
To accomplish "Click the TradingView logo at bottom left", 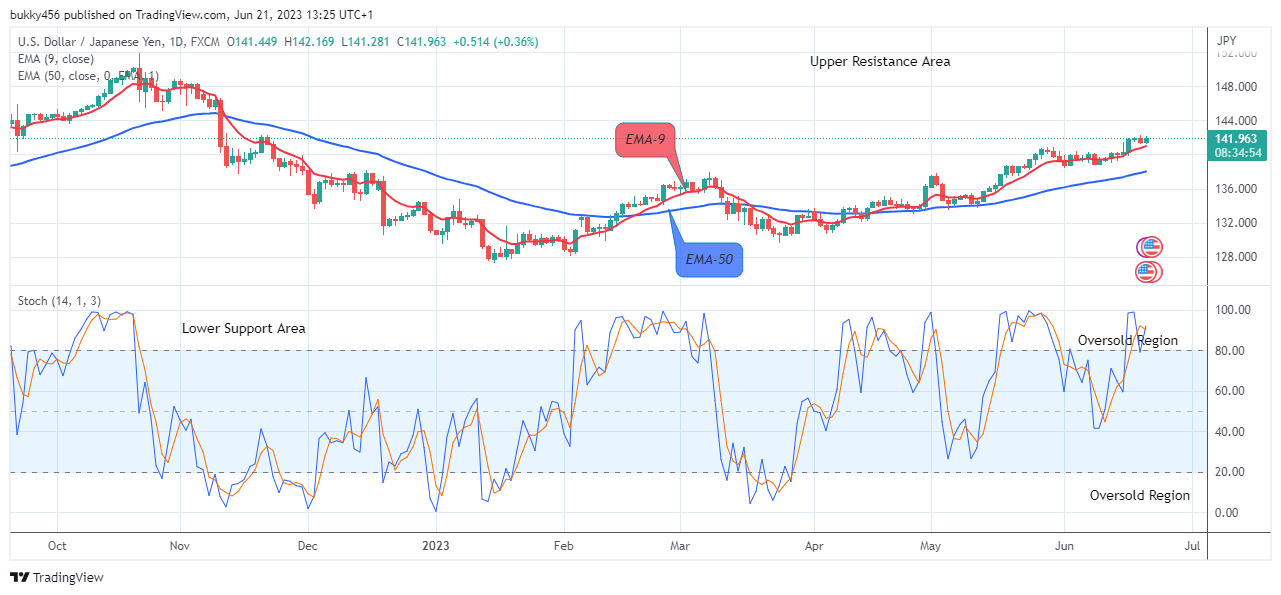I will pyautogui.click(x=57, y=577).
